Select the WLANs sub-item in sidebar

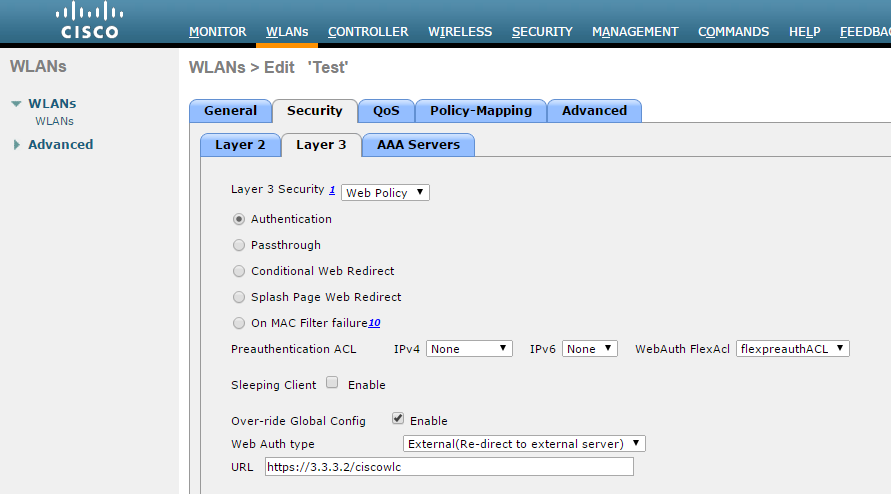point(55,121)
